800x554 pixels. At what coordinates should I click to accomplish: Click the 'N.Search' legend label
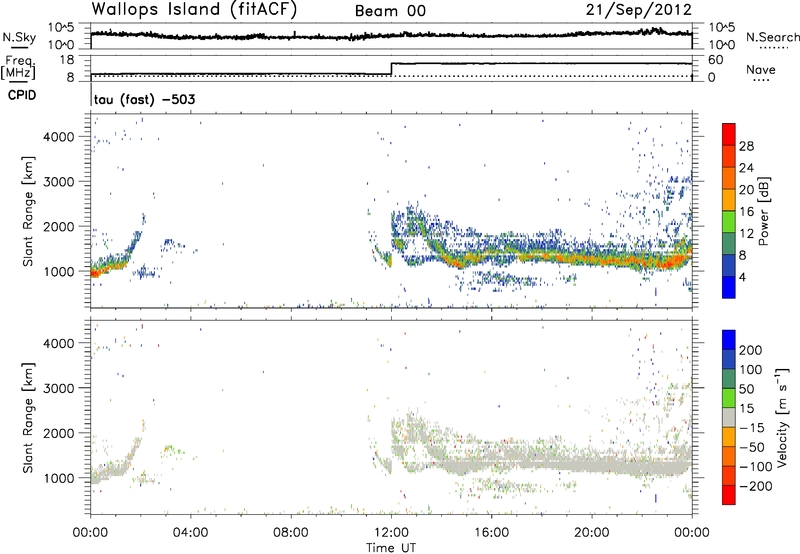click(773, 37)
